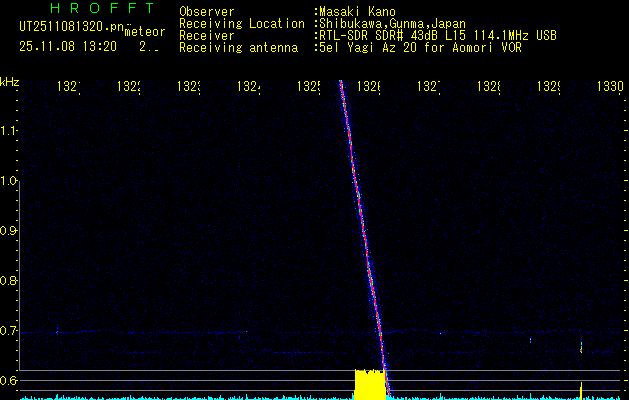Click the 1330 time axis label
The height and width of the screenshot is (400, 629).
[610, 88]
